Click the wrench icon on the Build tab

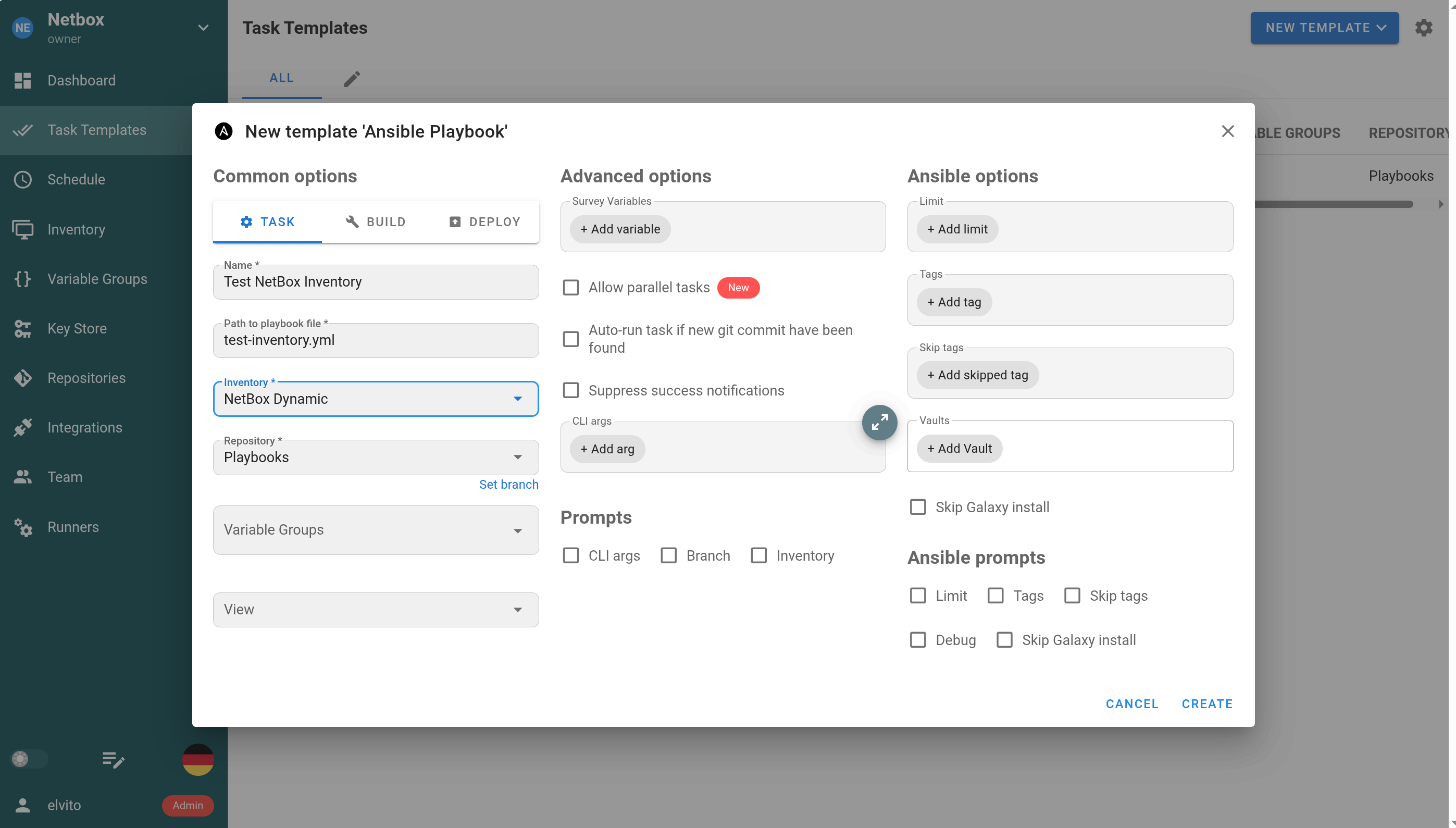coord(353,222)
